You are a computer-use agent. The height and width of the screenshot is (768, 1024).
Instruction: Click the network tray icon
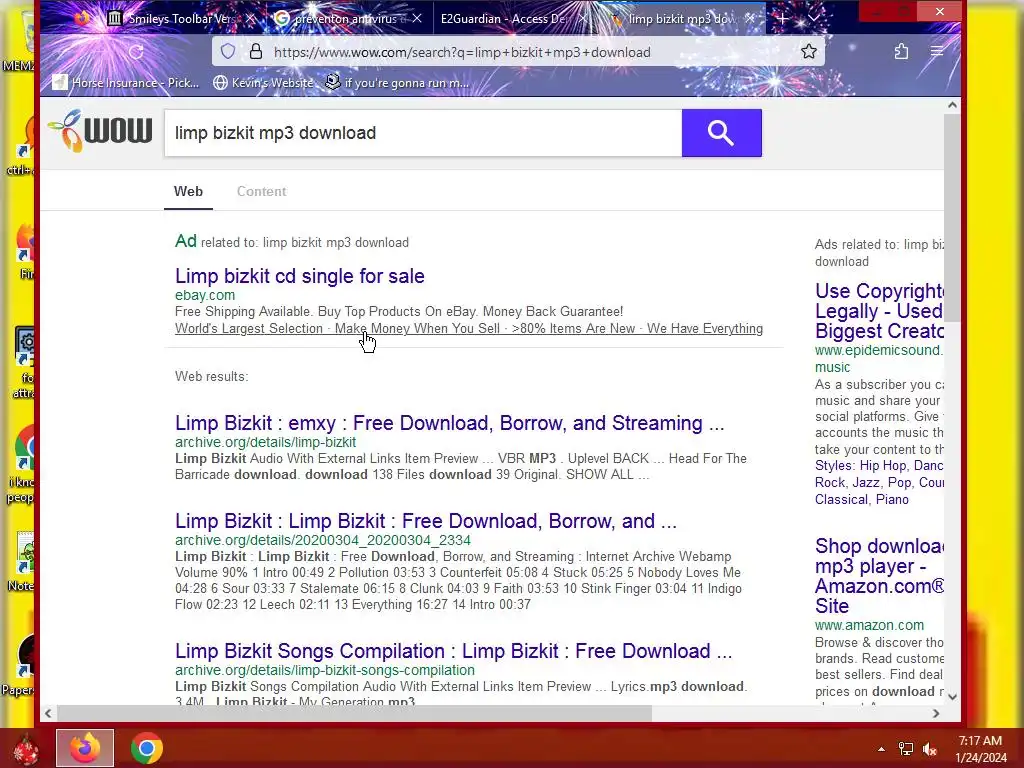(x=906, y=749)
